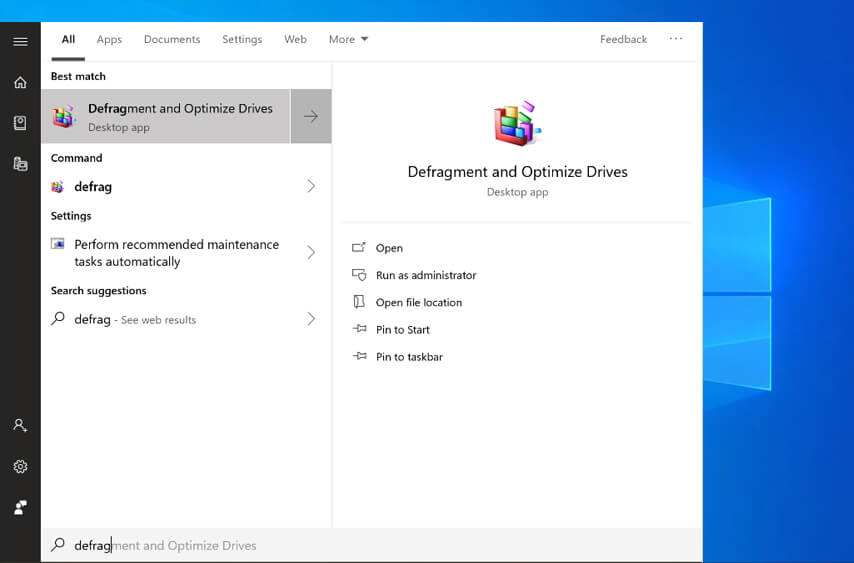Viewport: 854px width, 563px height.
Task: Expand the defrag command chevron
Action: click(311, 186)
